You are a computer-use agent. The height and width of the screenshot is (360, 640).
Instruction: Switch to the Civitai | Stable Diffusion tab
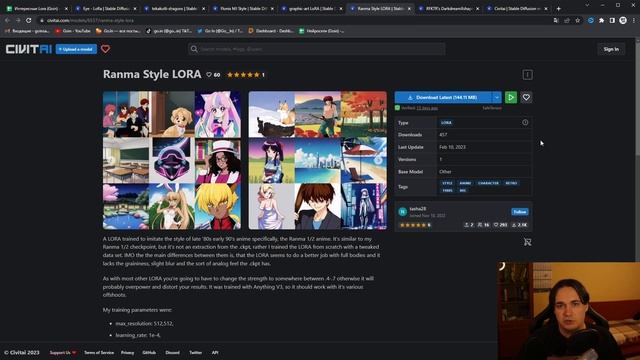click(x=517, y=8)
